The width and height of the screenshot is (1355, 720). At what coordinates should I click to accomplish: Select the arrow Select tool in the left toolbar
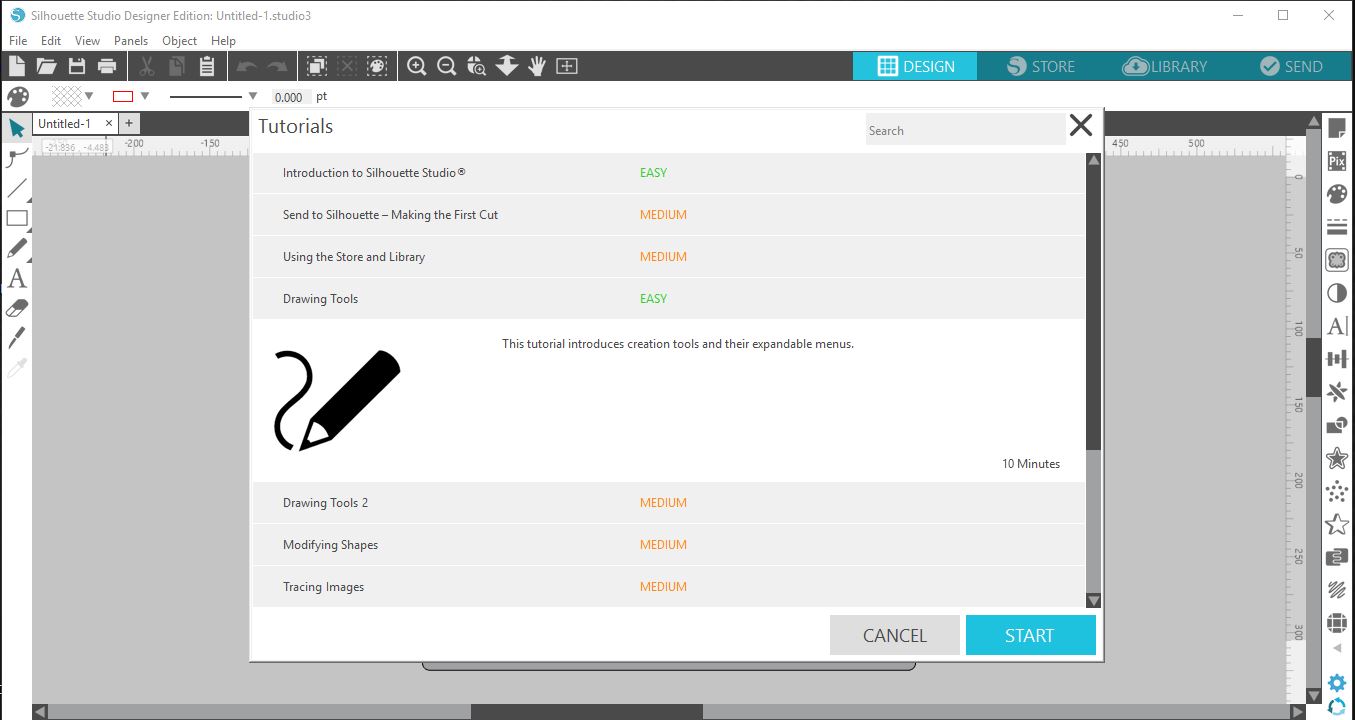tap(16, 128)
